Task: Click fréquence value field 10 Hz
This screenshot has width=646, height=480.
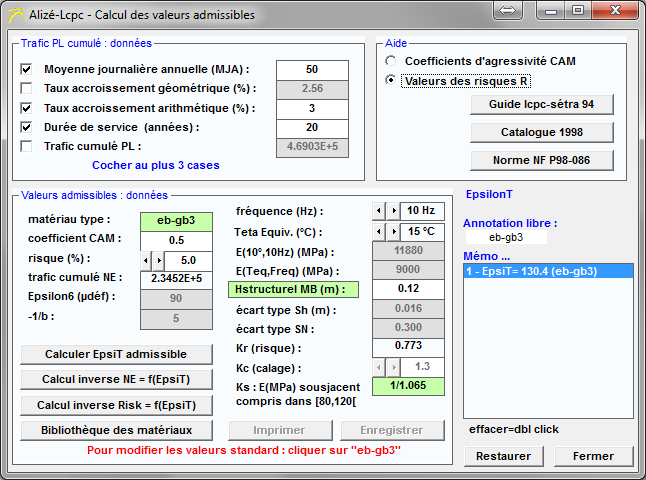Action: [422, 211]
